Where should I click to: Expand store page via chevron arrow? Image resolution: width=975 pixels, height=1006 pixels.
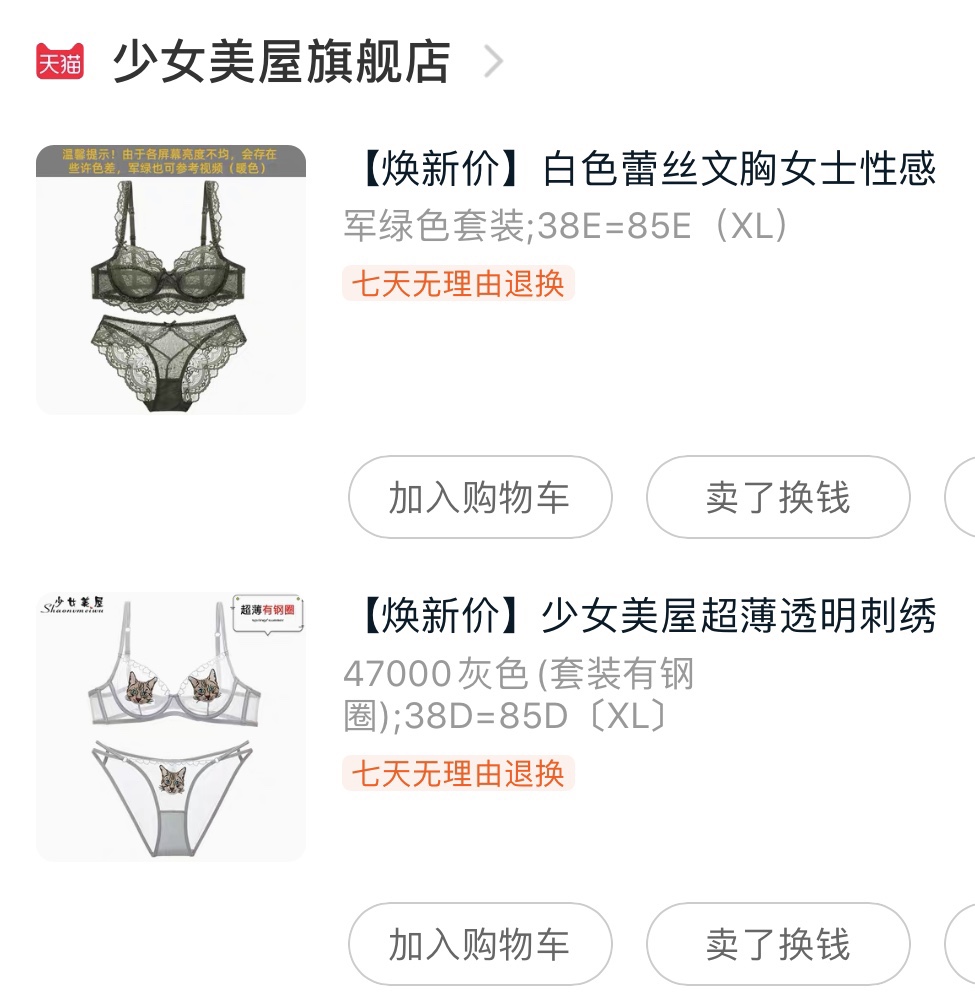[493, 61]
